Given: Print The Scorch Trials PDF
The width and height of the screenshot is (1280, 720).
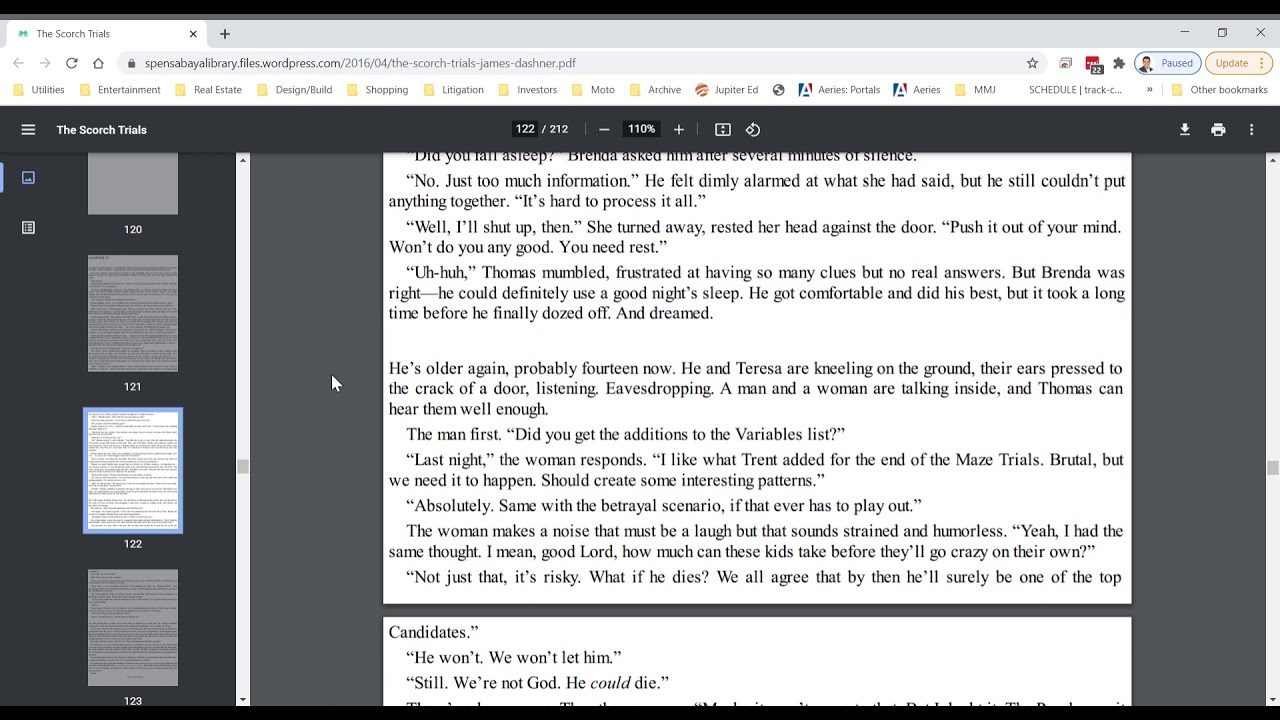Looking at the screenshot, I should [1218, 129].
